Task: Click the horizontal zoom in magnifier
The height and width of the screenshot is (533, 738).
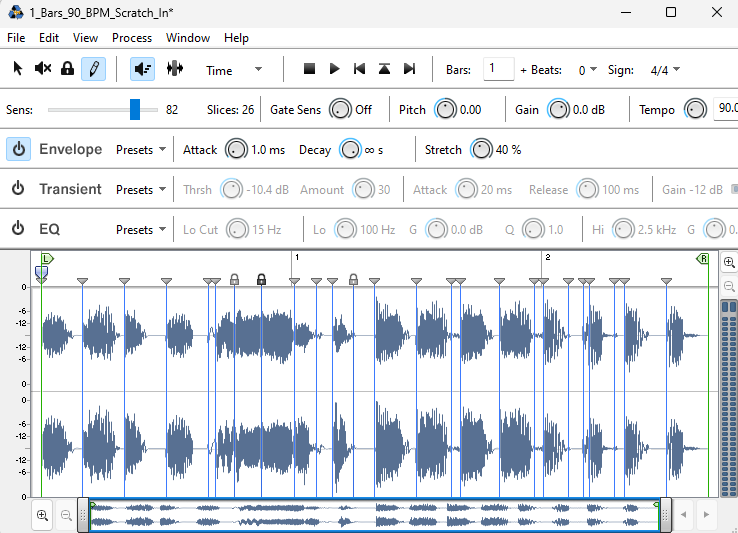Action: (43, 515)
